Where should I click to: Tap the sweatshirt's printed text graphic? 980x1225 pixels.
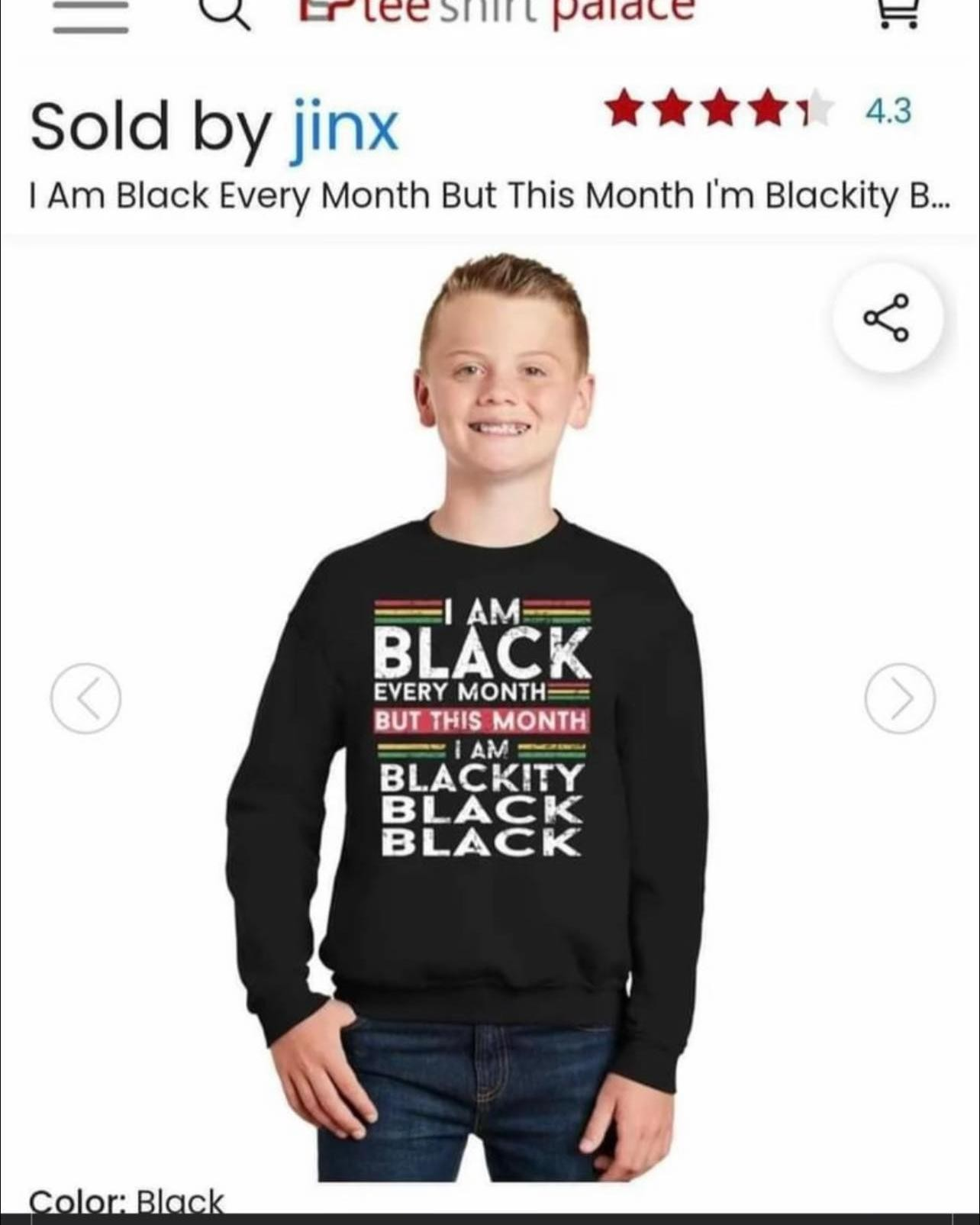tap(482, 727)
